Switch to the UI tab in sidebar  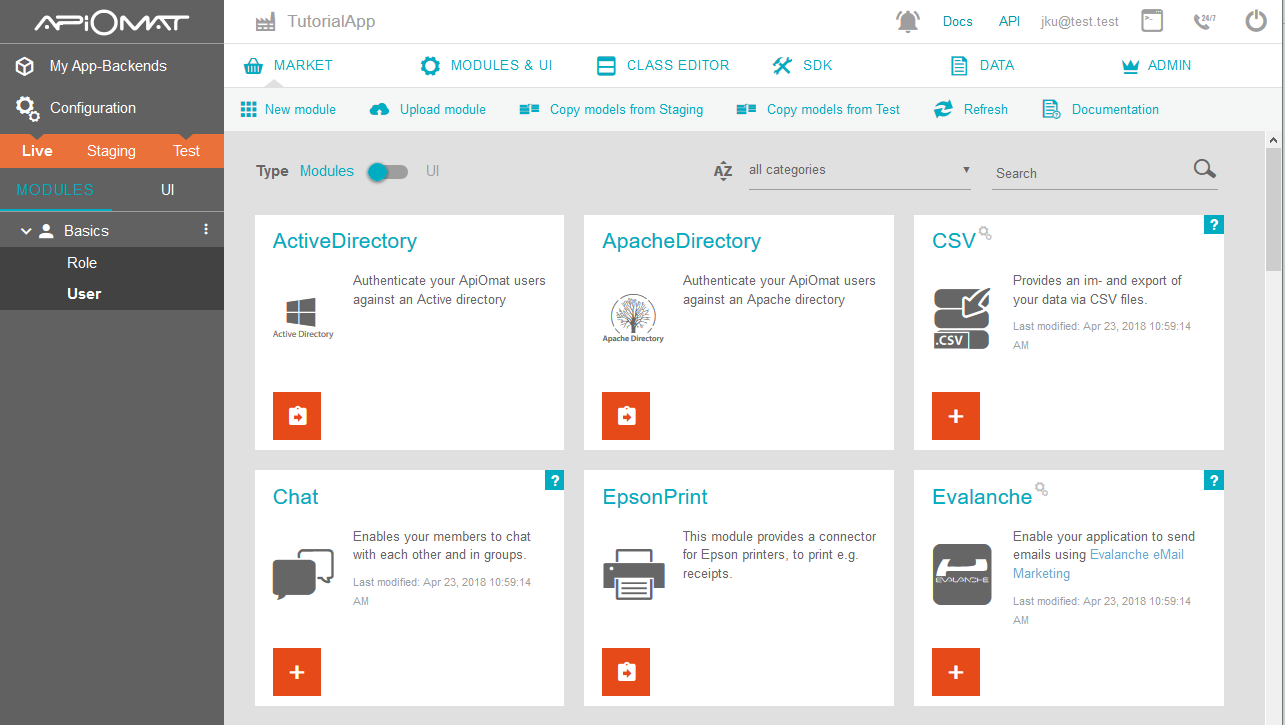coord(168,189)
